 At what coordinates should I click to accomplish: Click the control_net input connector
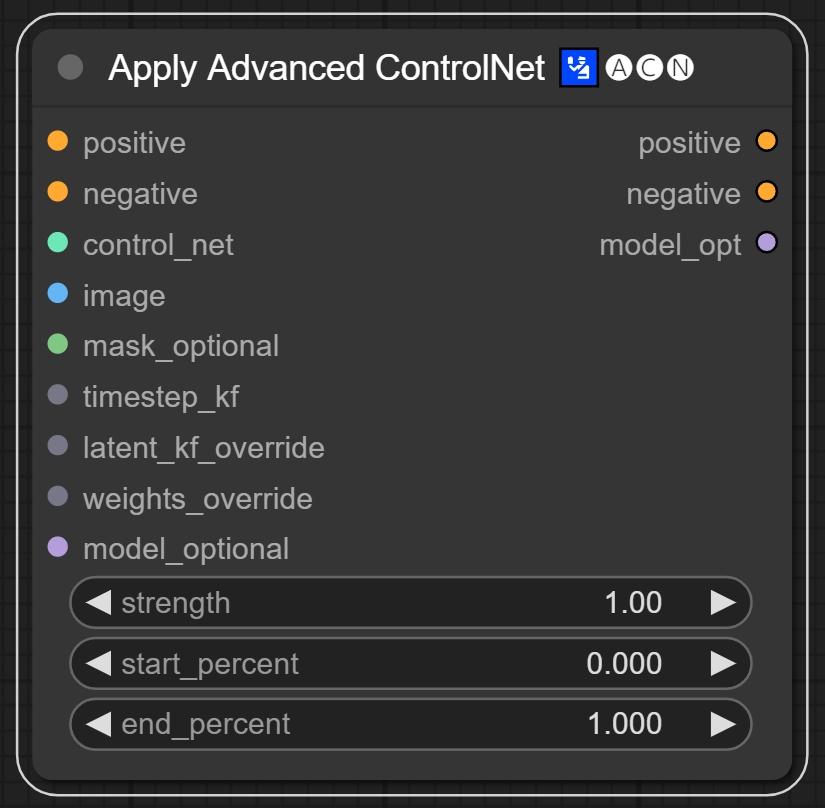58,243
